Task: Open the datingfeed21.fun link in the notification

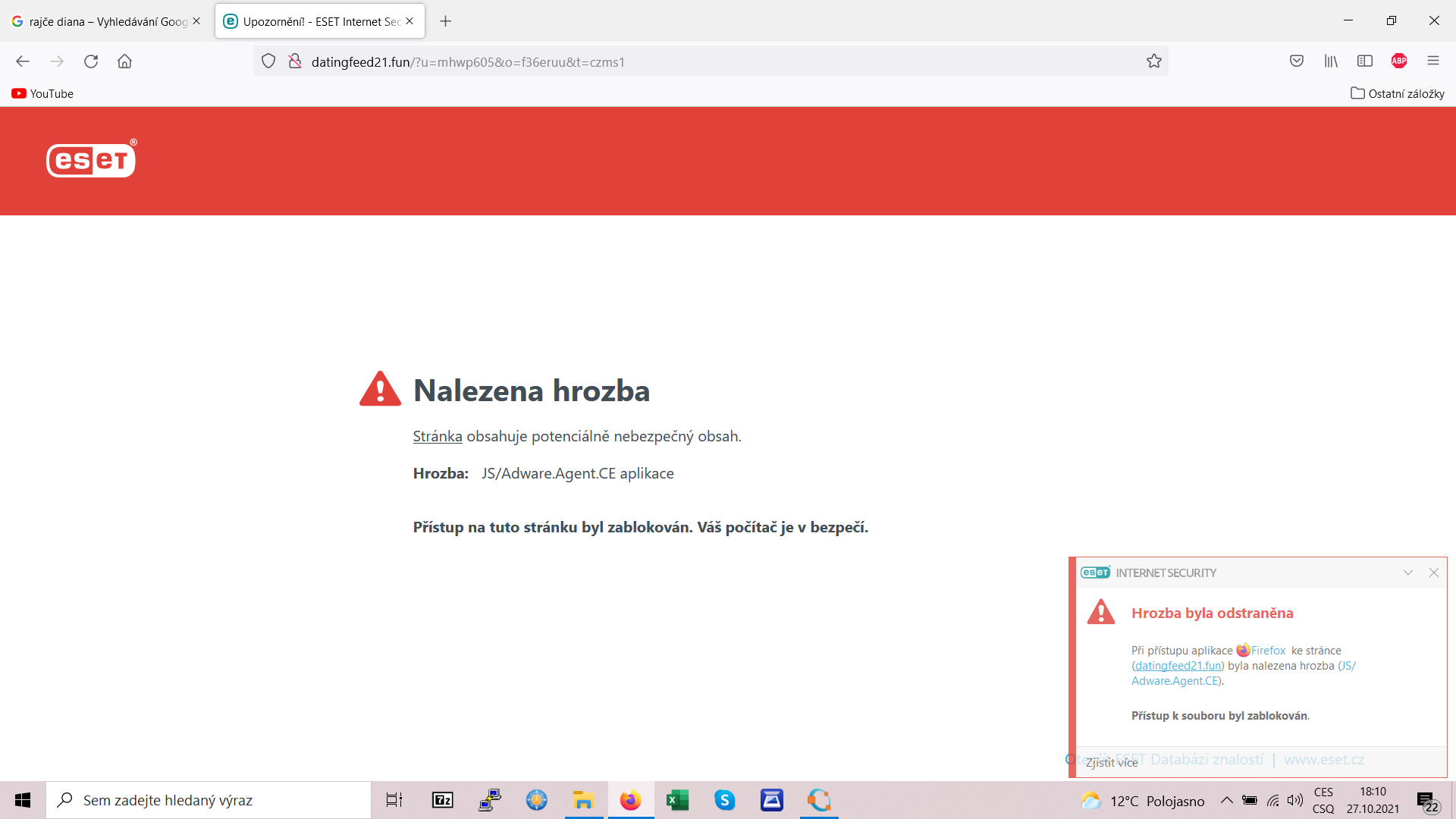Action: tap(1178, 666)
